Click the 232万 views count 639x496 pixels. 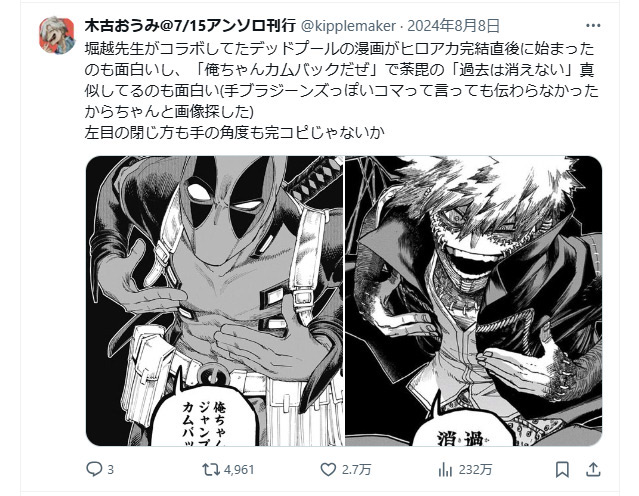(x=475, y=470)
